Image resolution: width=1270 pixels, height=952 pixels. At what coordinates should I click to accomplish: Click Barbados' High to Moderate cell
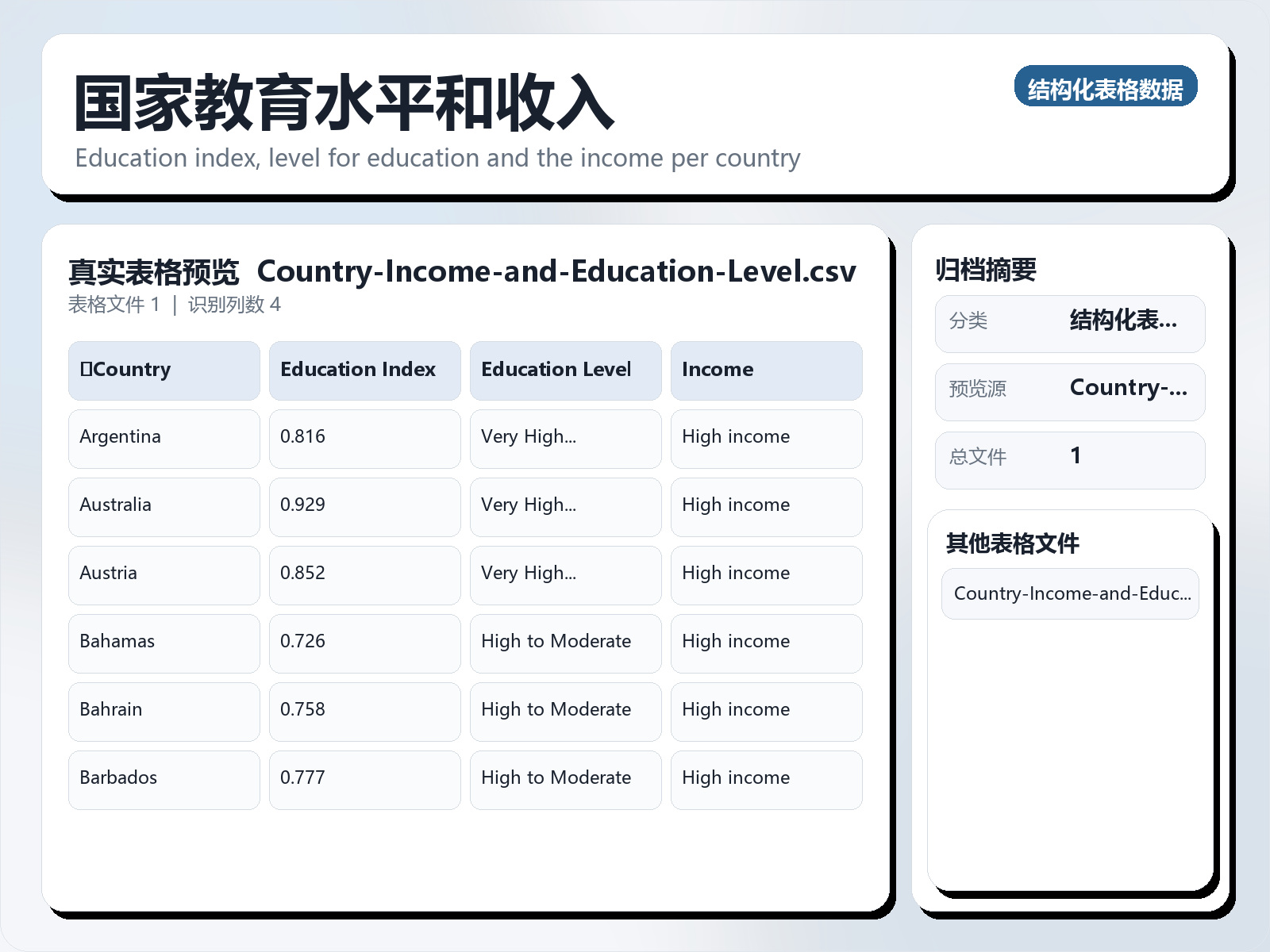click(565, 780)
